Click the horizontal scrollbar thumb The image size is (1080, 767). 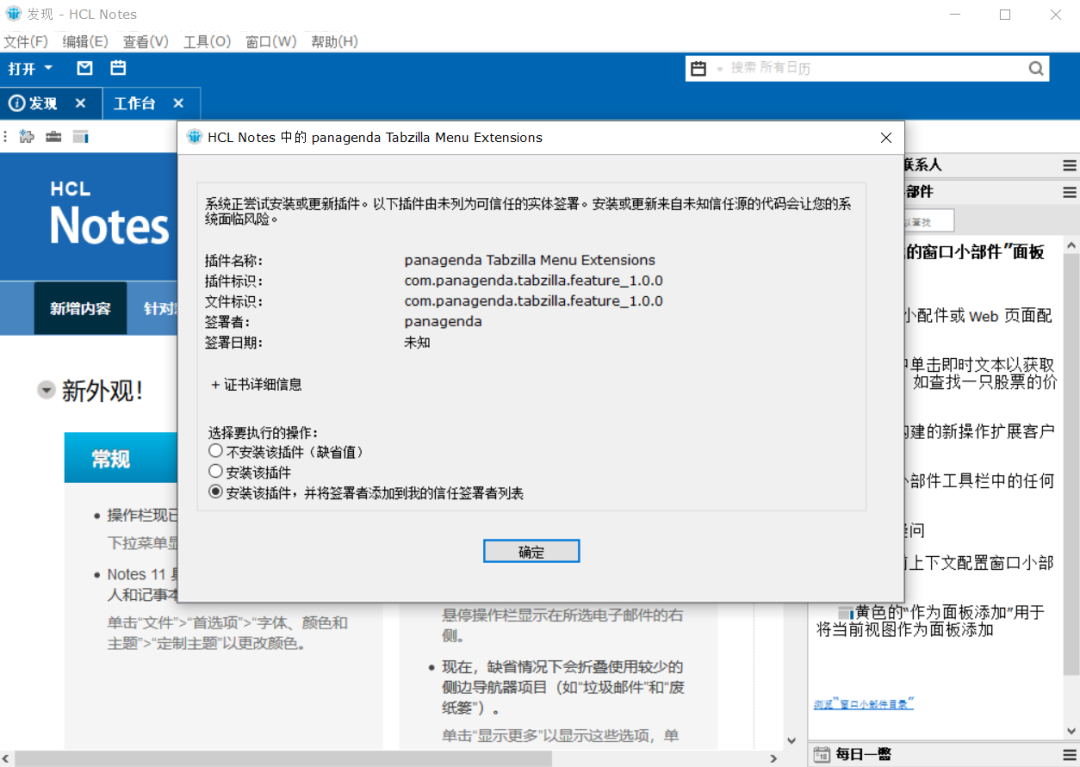click(283, 759)
